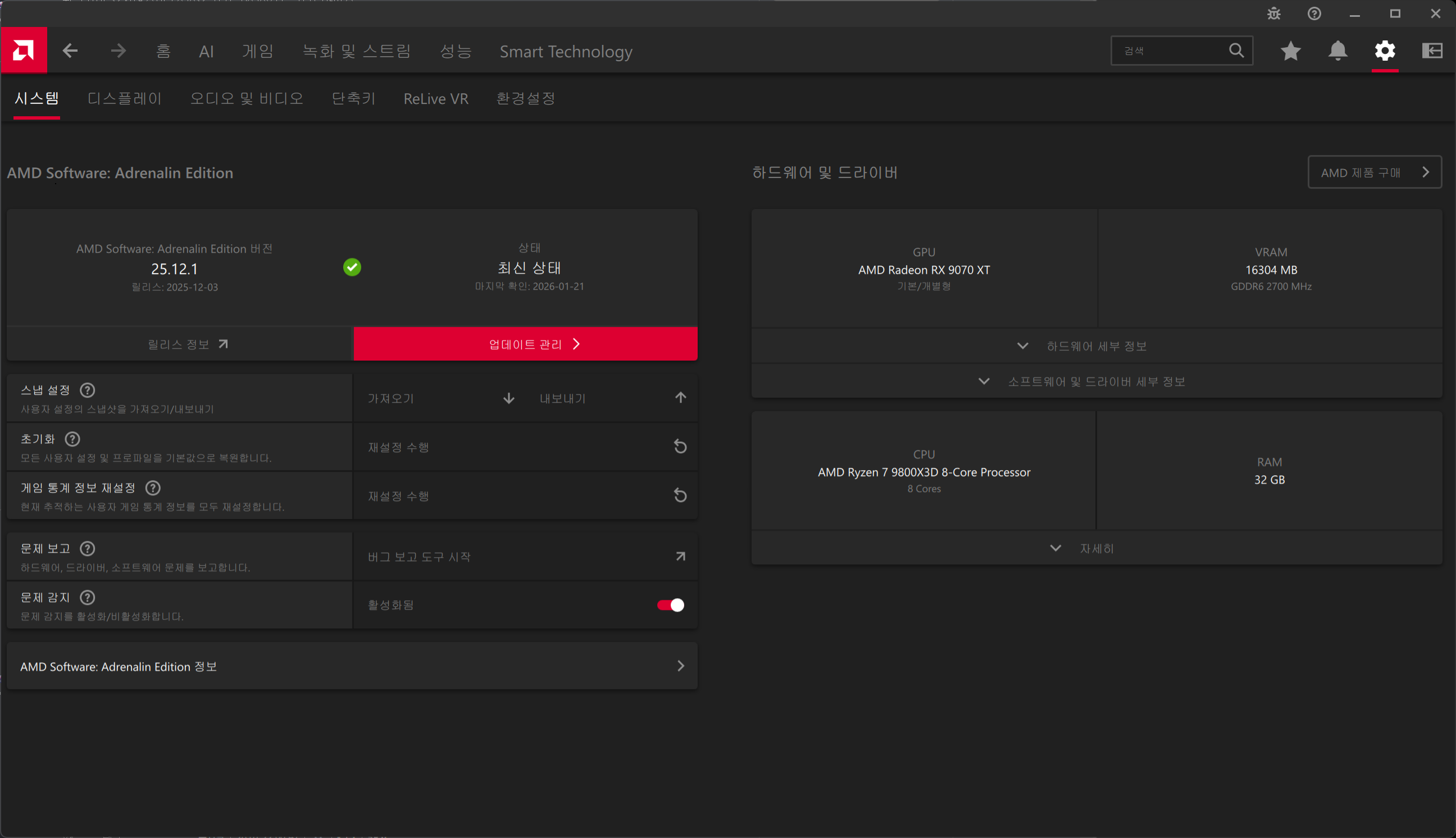
Task: Open notifications bell icon
Action: pos(1337,51)
